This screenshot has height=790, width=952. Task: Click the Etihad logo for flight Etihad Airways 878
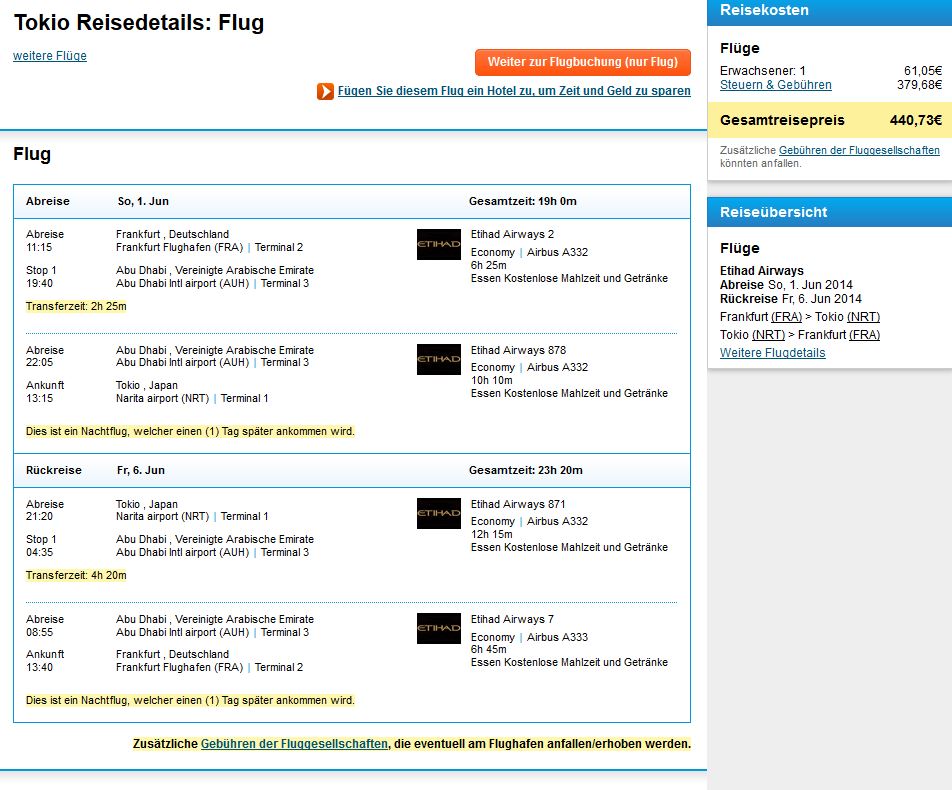point(438,360)
